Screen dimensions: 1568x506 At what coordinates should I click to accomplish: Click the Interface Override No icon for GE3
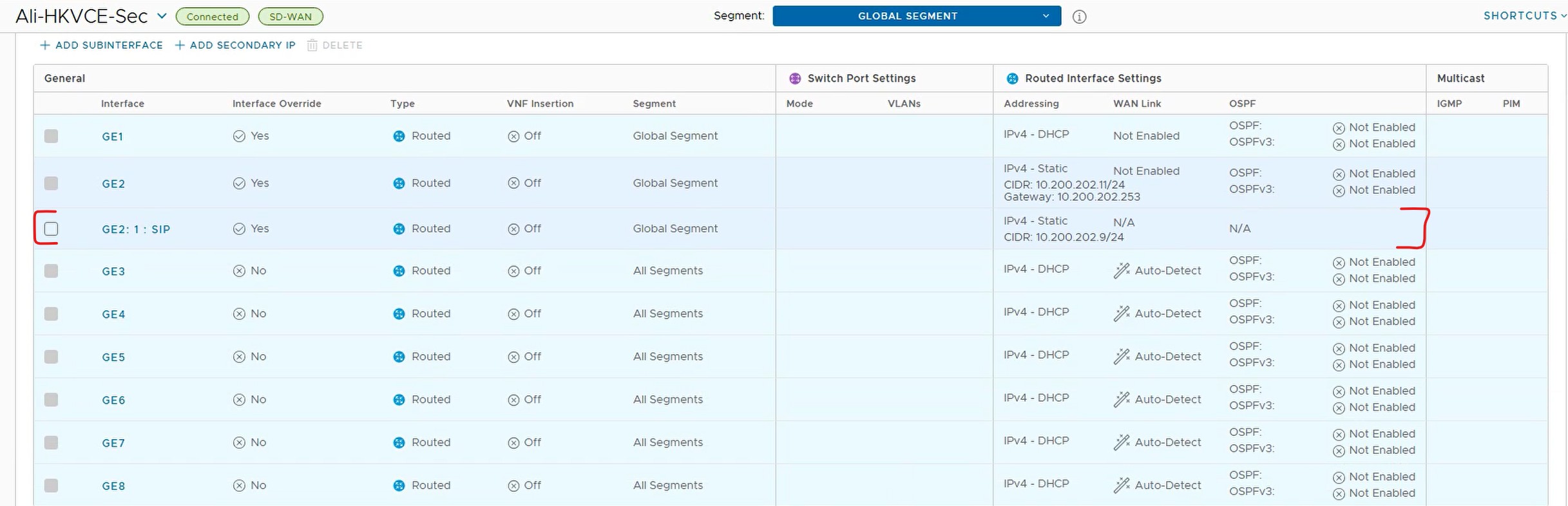(239, 271)
